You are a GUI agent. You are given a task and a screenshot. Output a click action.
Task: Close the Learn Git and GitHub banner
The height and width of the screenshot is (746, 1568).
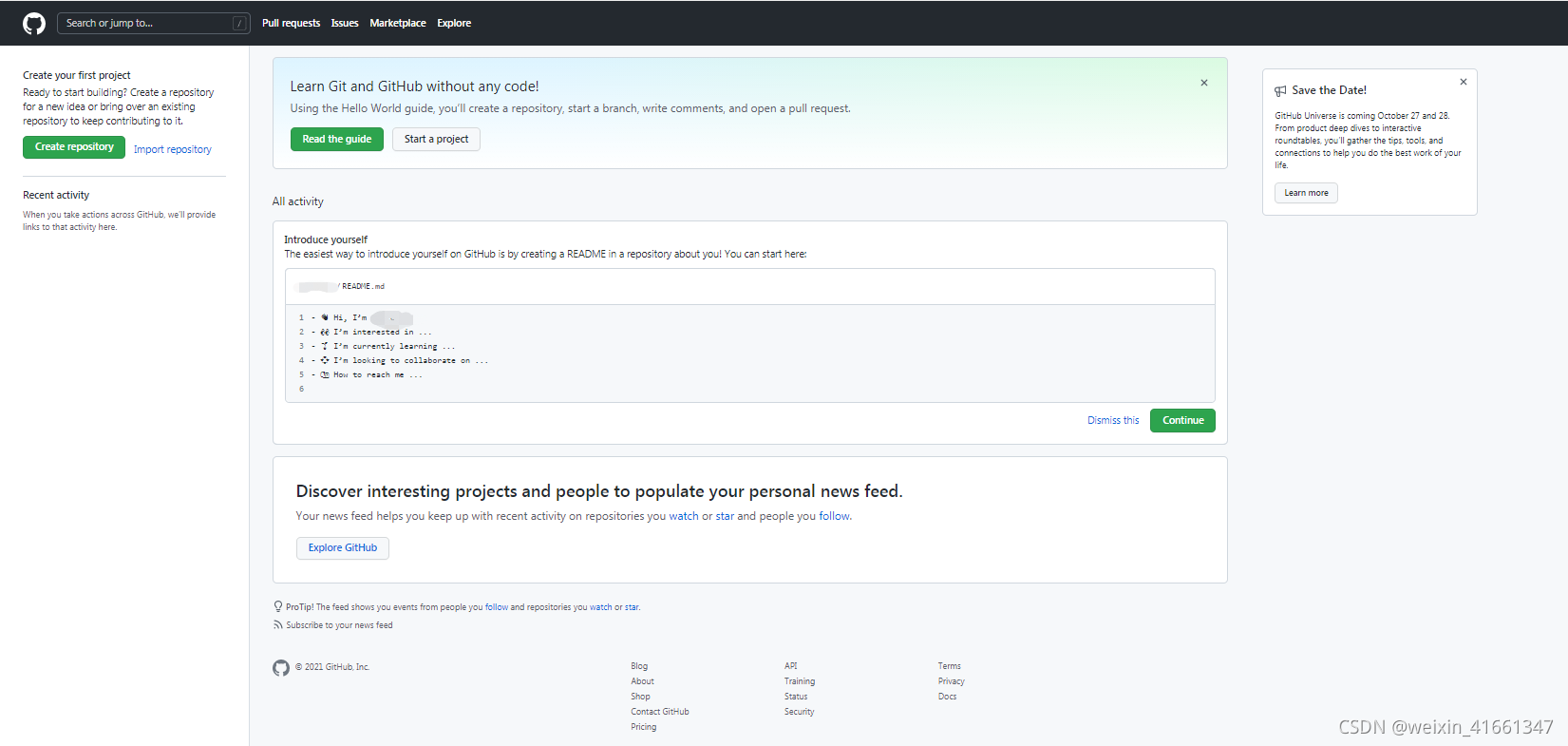tap(1204, 83)
